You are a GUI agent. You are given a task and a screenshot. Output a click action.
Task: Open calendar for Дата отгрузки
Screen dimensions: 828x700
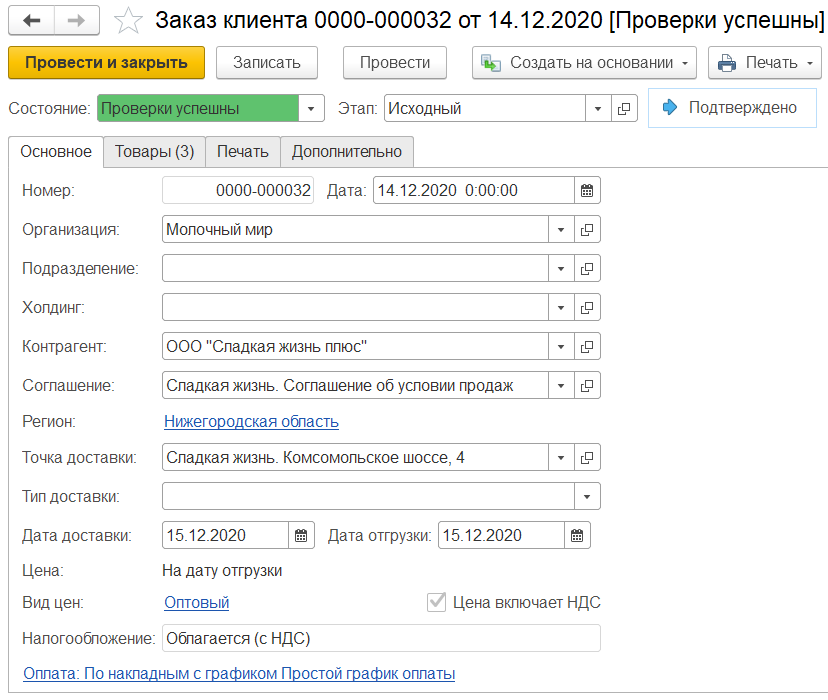tap(577, 535)
